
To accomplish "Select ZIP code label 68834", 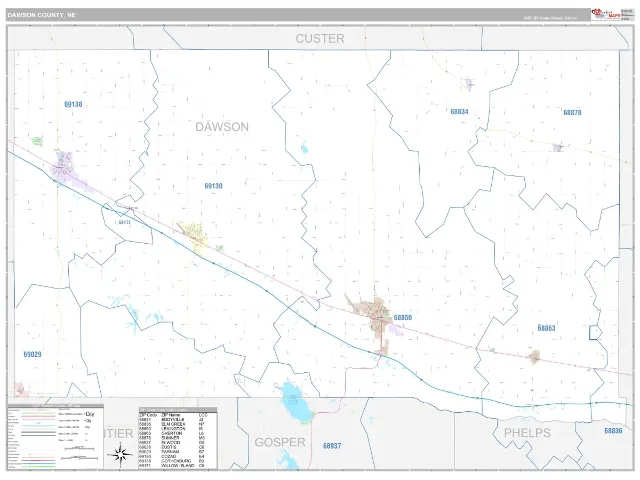I will 459,112.
